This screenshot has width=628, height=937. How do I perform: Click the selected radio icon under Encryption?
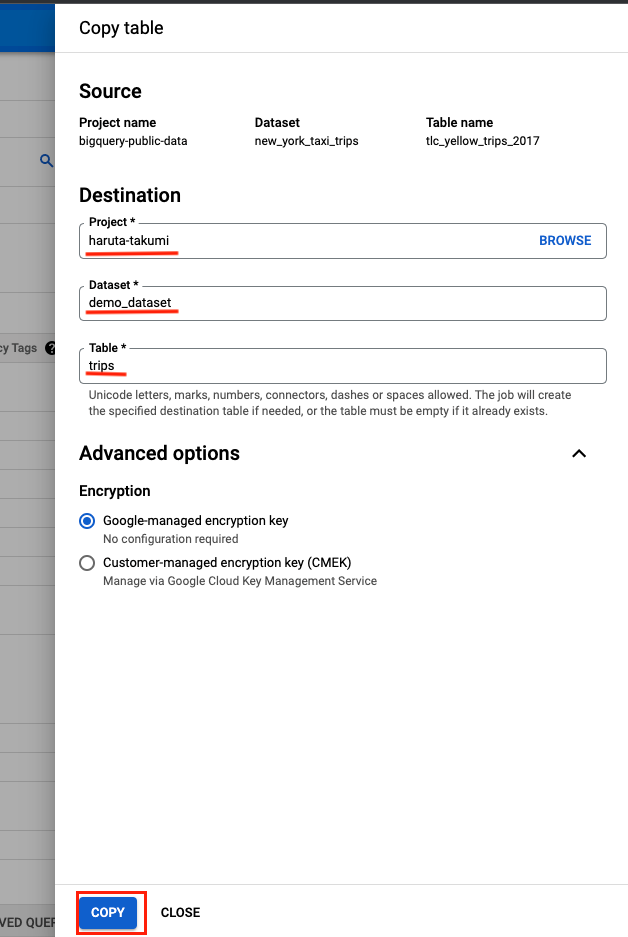coord(87,521)
